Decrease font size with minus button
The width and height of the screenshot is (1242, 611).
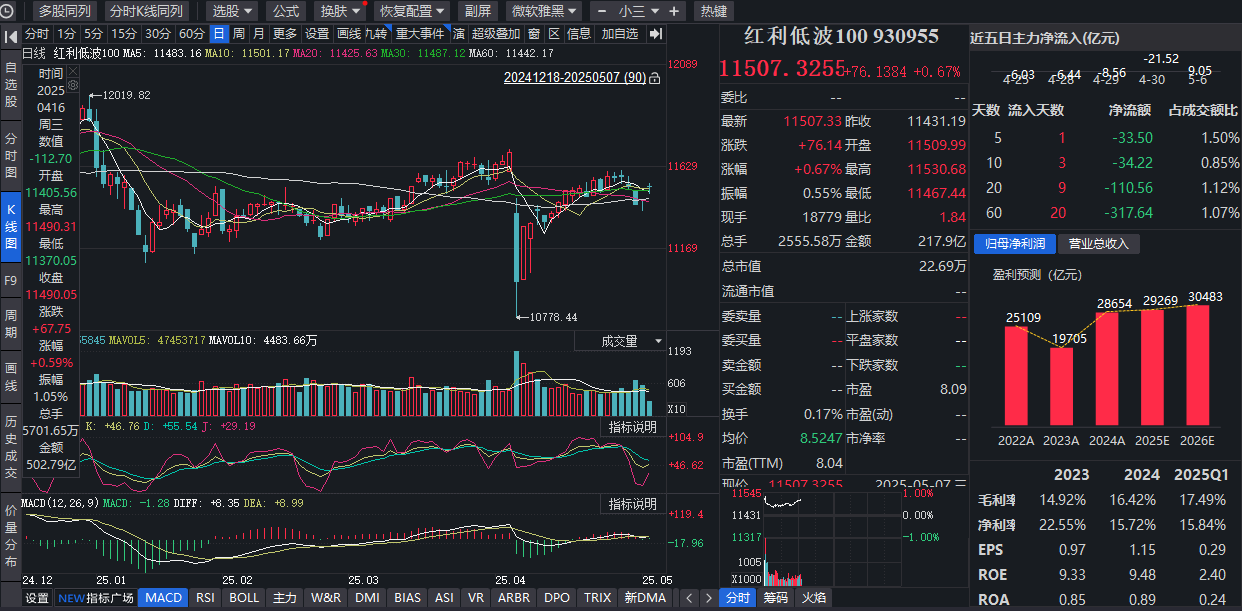(x=602, y=11)
